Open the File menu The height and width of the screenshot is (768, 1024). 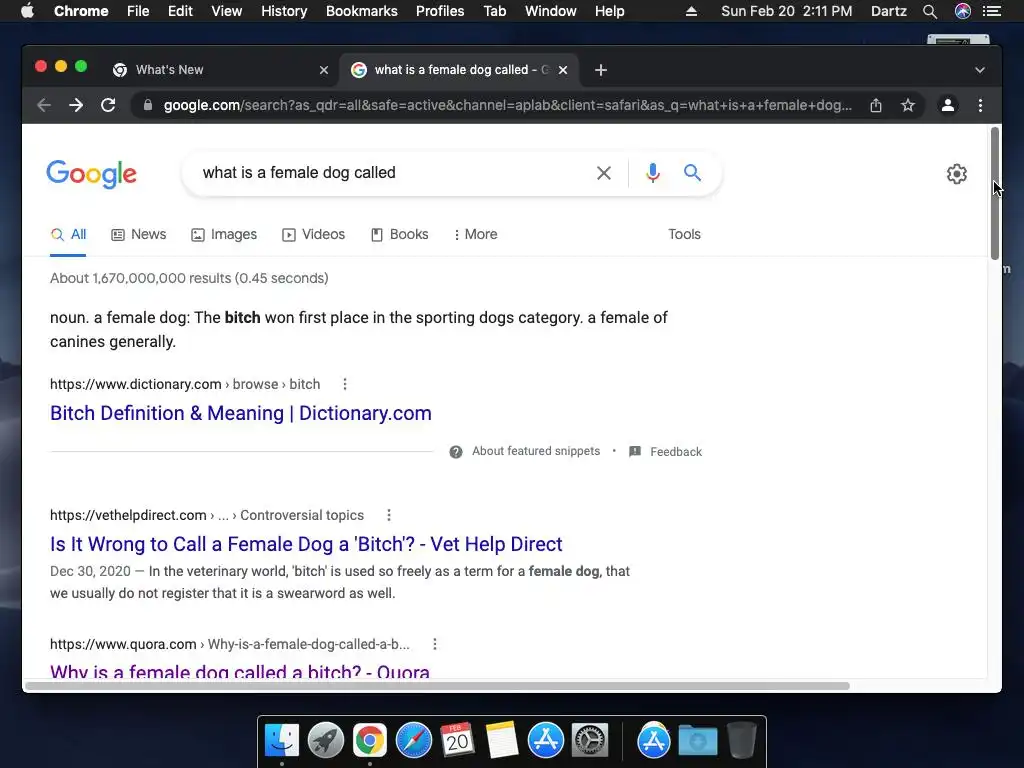[138, 11]
